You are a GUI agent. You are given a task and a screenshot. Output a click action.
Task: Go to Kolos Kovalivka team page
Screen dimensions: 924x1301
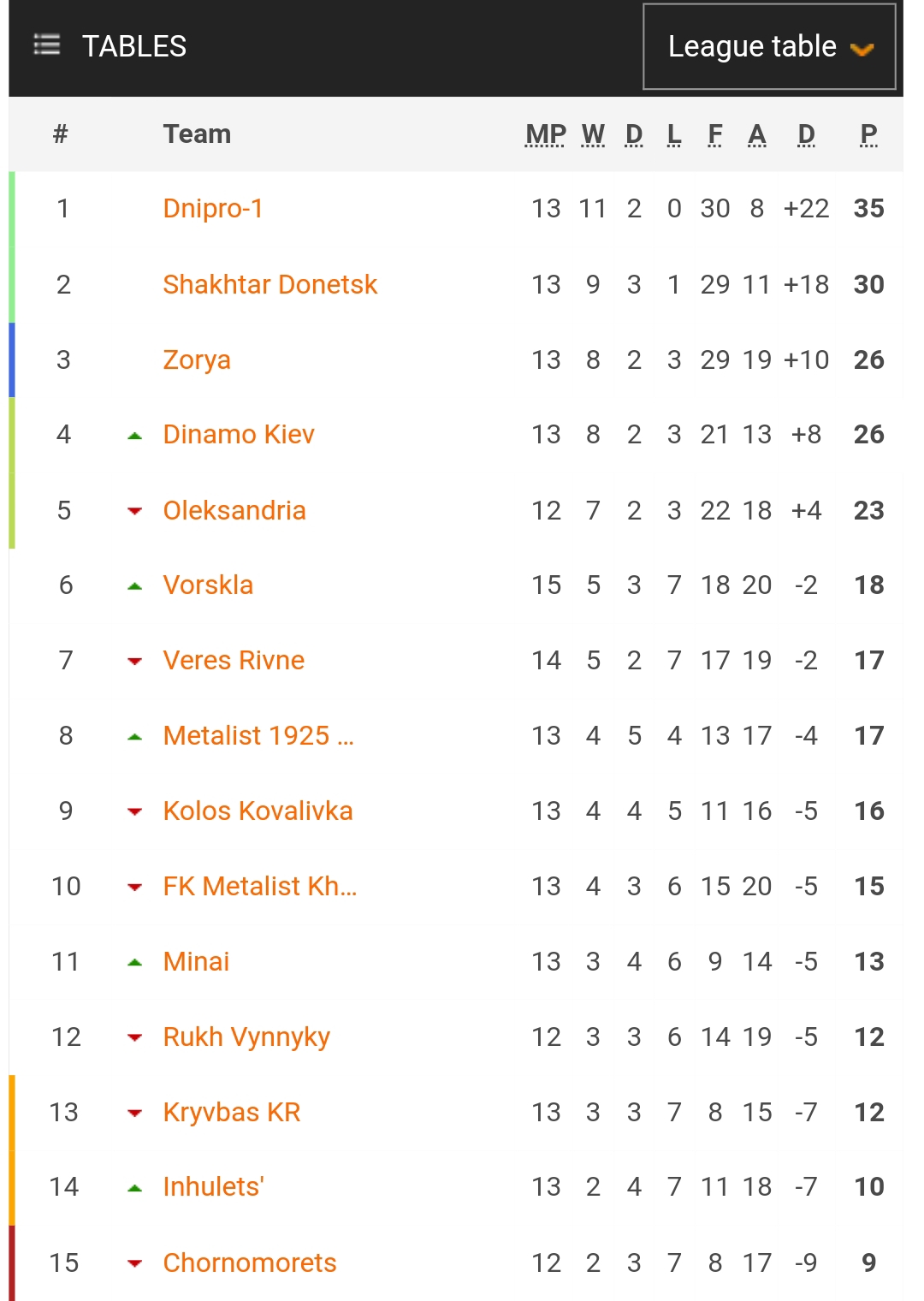point(258,811)
